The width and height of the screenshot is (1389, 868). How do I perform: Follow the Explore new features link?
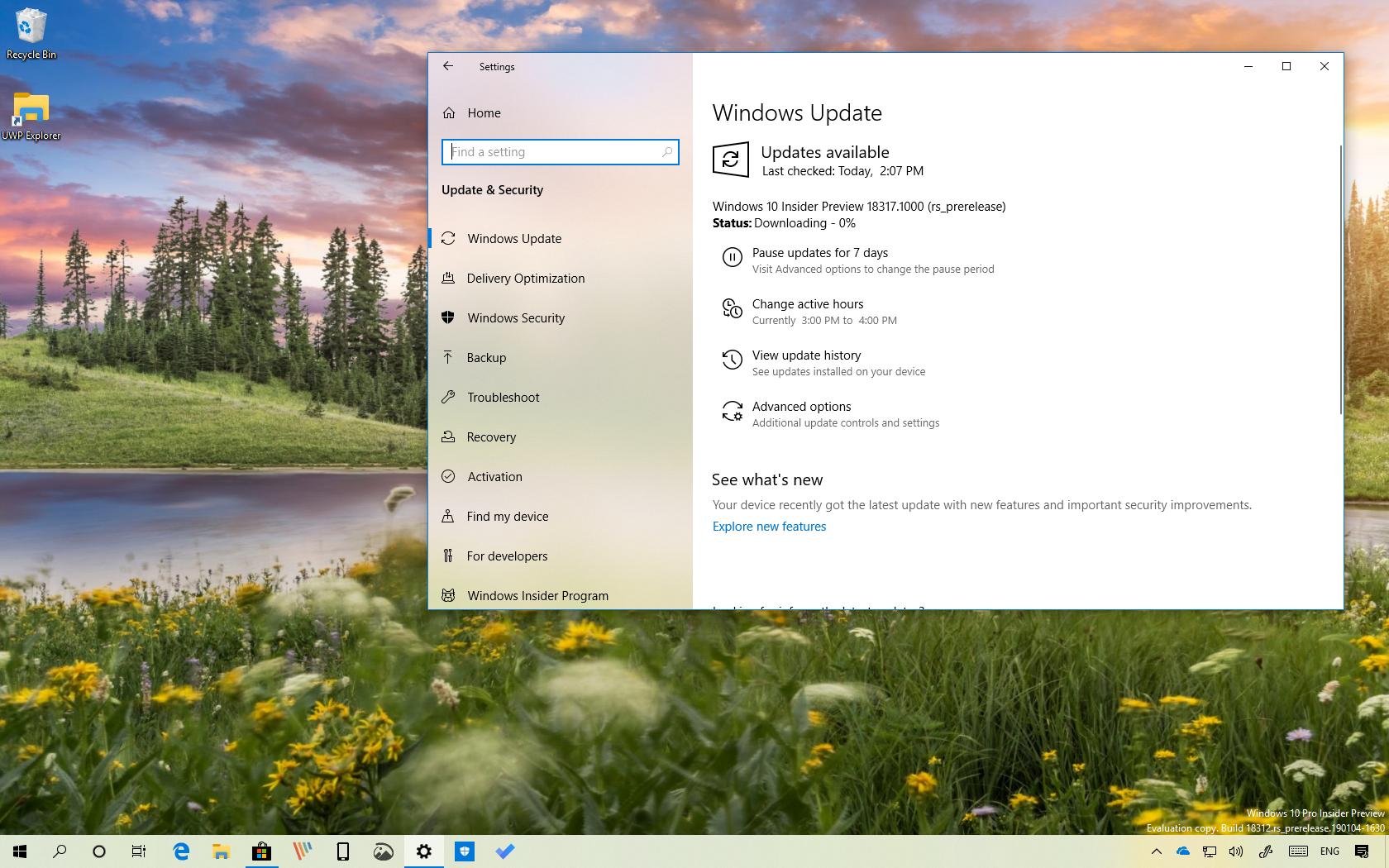tap(769, 527)
